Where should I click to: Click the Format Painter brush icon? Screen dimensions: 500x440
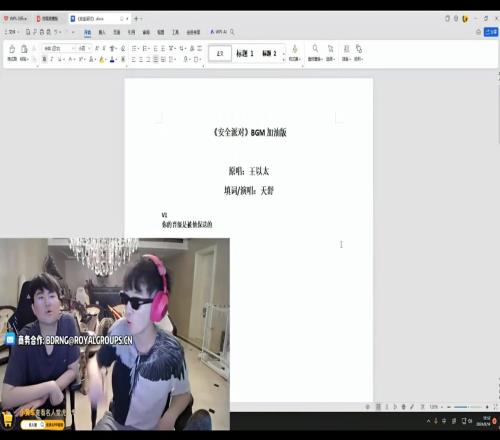click(12, 49)
